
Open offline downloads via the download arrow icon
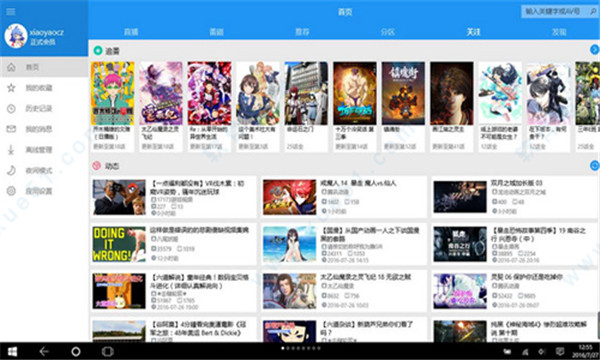(11, 150)
